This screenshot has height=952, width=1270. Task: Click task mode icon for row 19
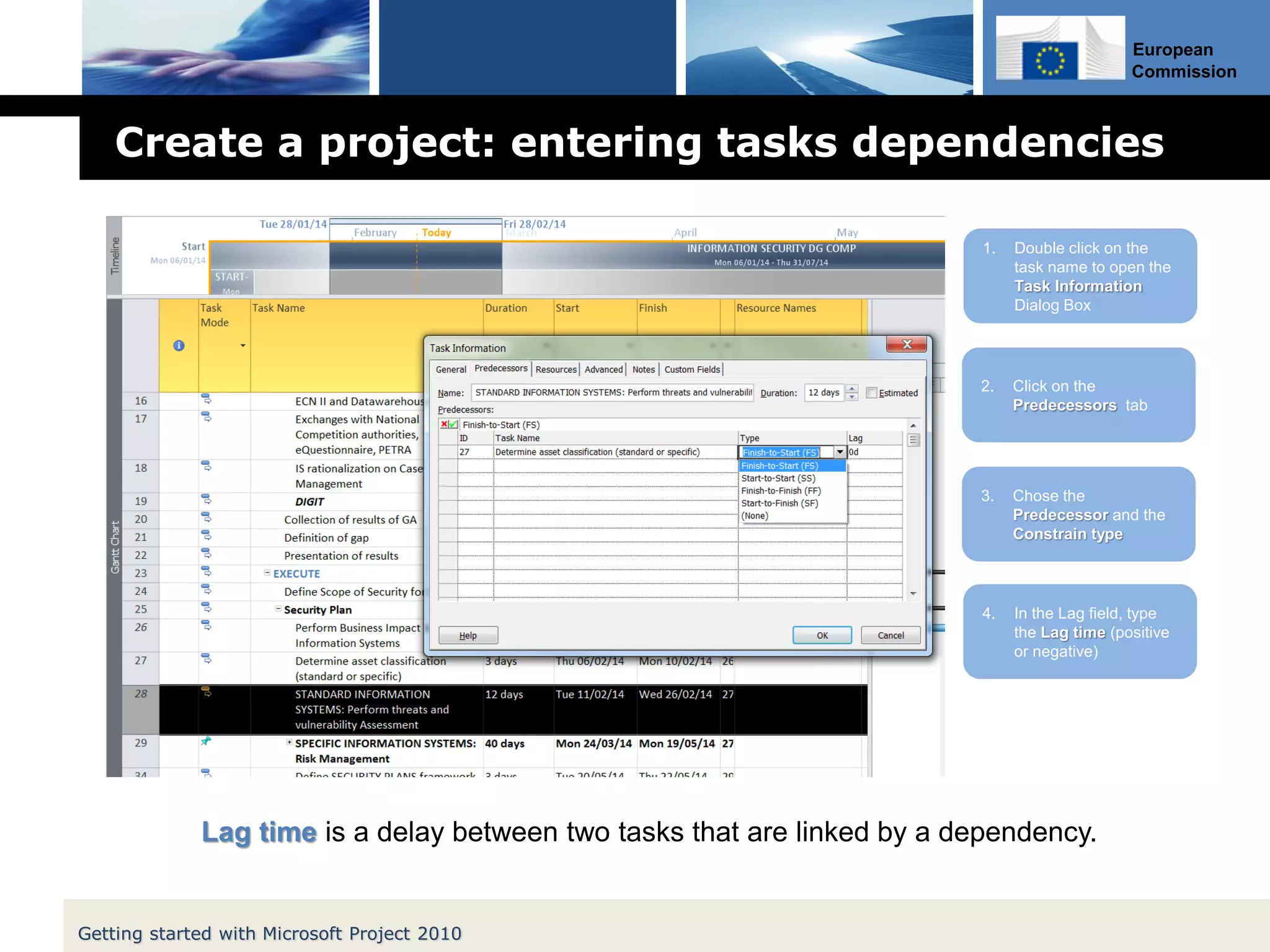coord(206,499)
